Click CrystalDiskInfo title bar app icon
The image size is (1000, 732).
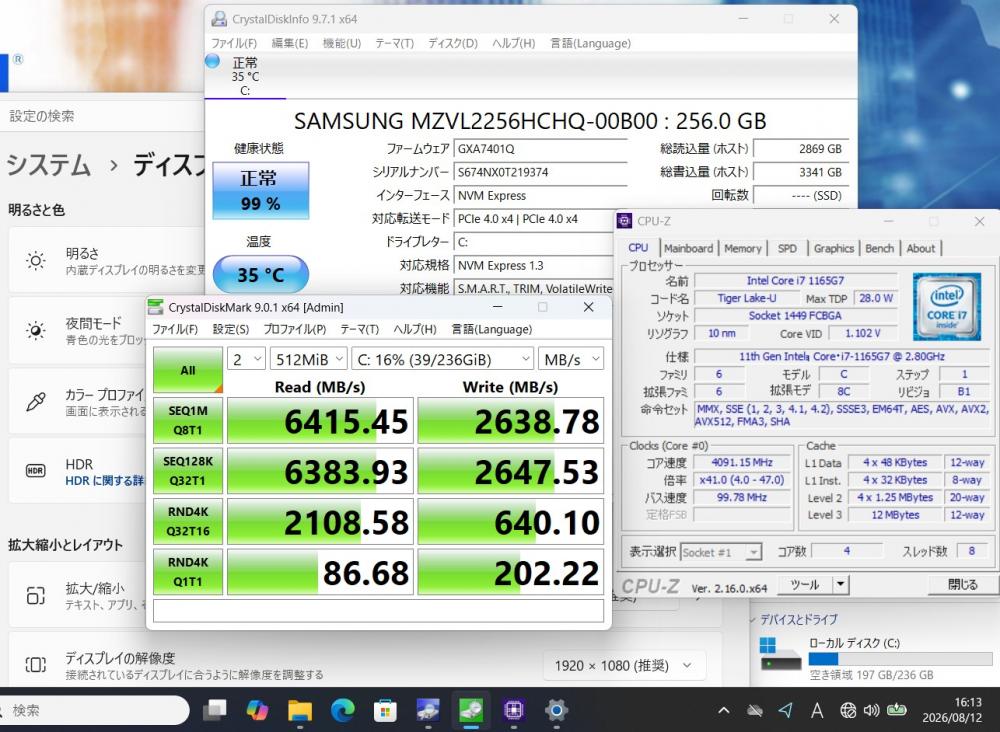pyautogui.click(x=219, y=18)
